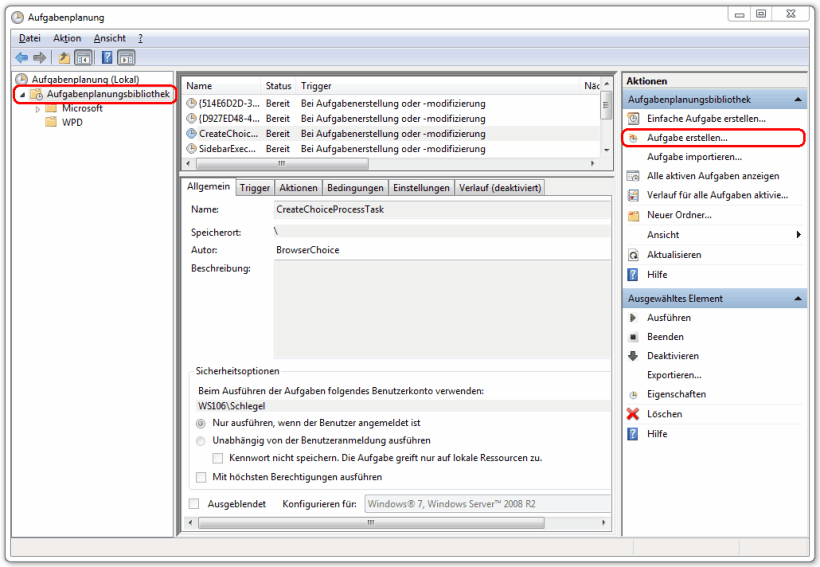
Task: Select the SidebarExec... task row
Action: pos(392,149)
